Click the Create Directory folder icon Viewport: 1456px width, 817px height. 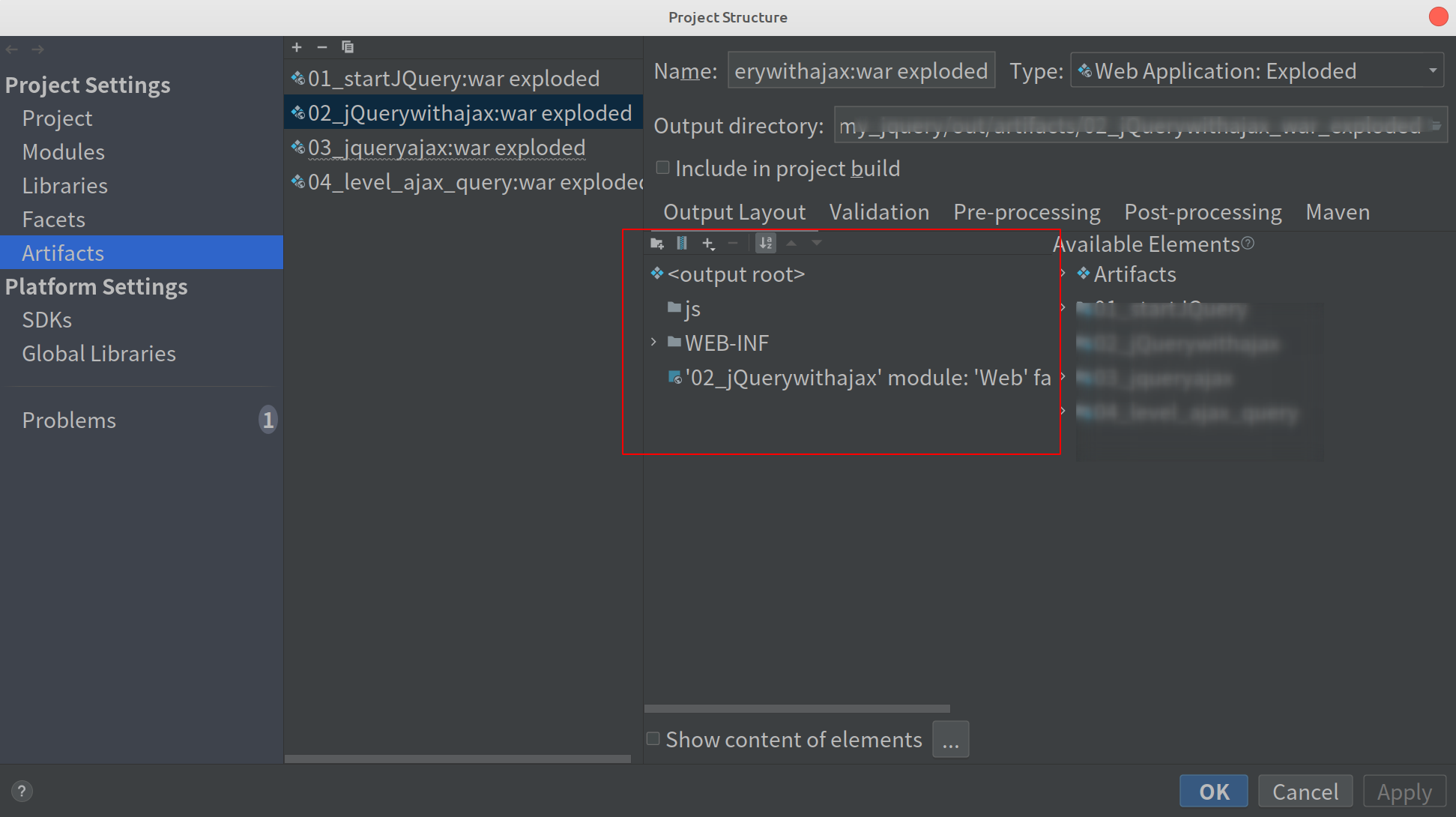(657, 243)
